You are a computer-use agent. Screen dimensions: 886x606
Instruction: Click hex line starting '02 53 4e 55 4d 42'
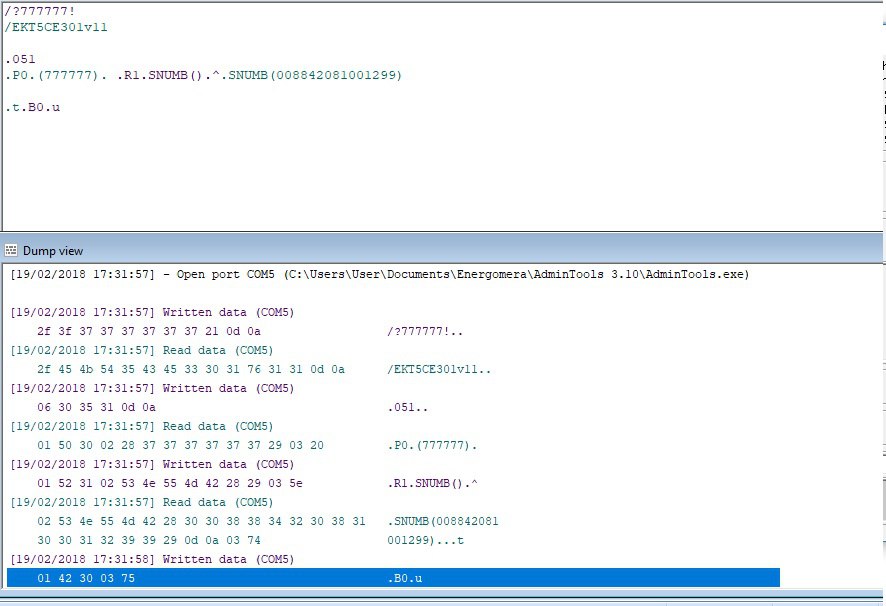pos(202,521)
